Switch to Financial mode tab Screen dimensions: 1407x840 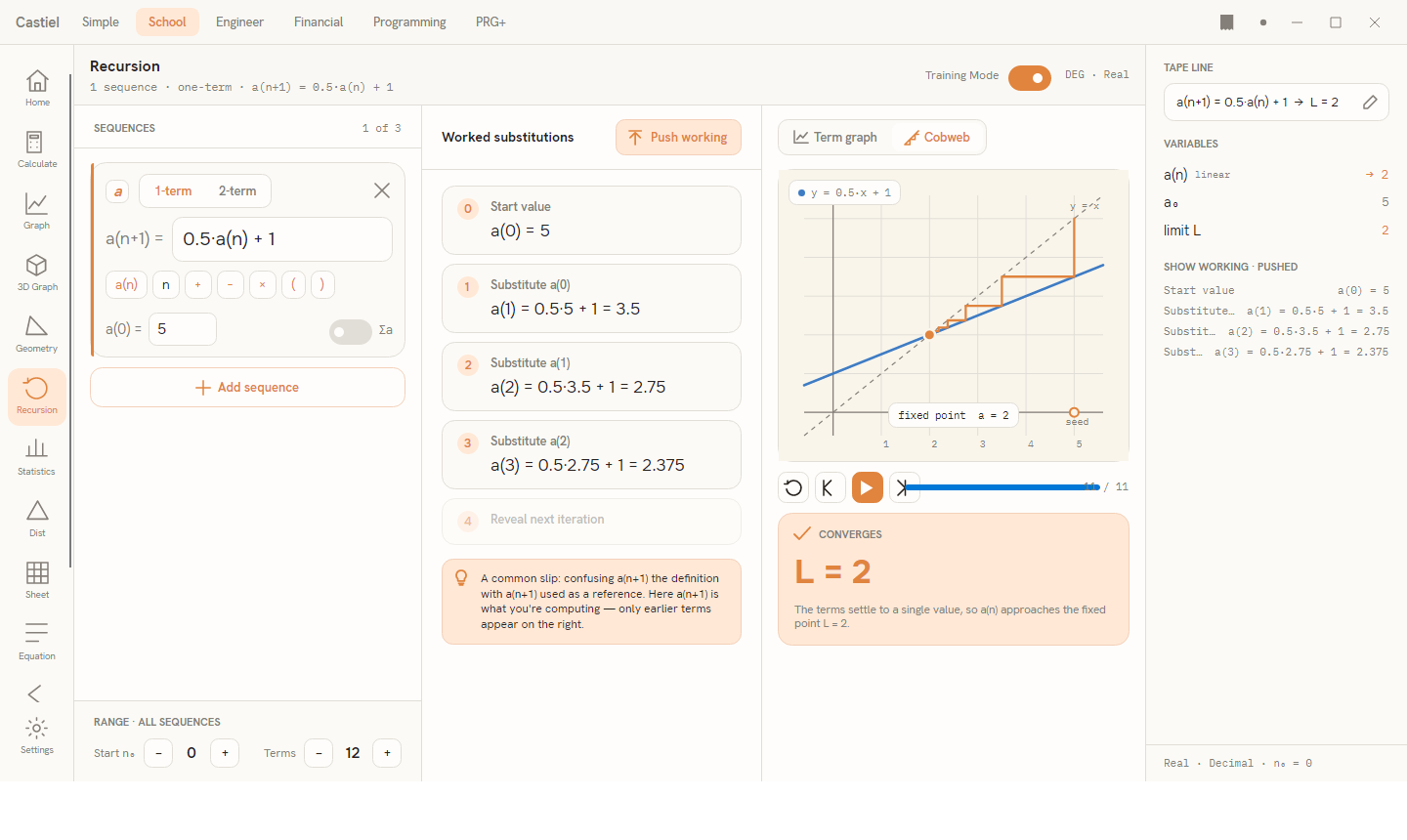(319, 21)
